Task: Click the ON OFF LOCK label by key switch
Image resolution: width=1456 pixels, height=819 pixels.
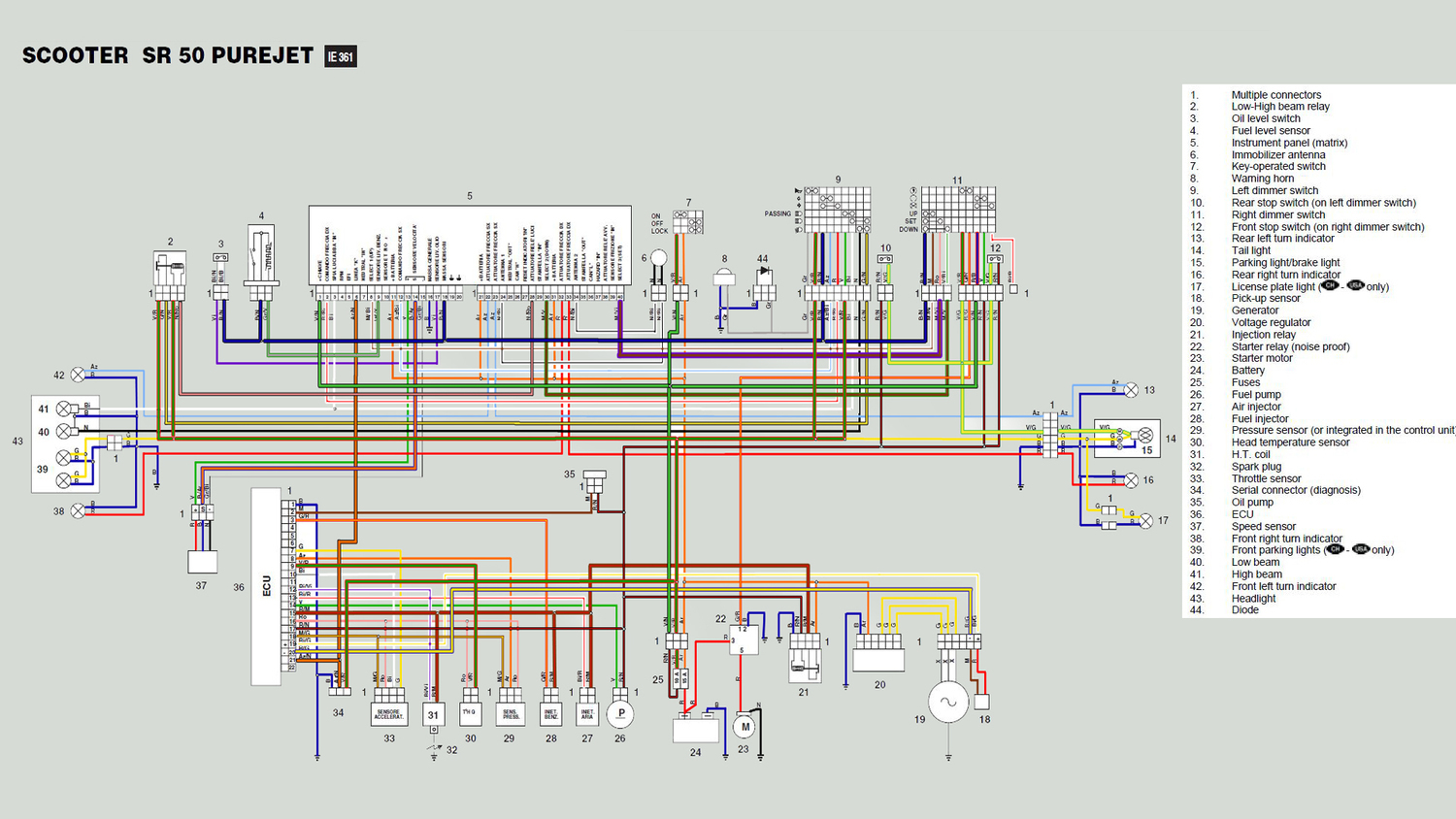Action: click(659, 223)
